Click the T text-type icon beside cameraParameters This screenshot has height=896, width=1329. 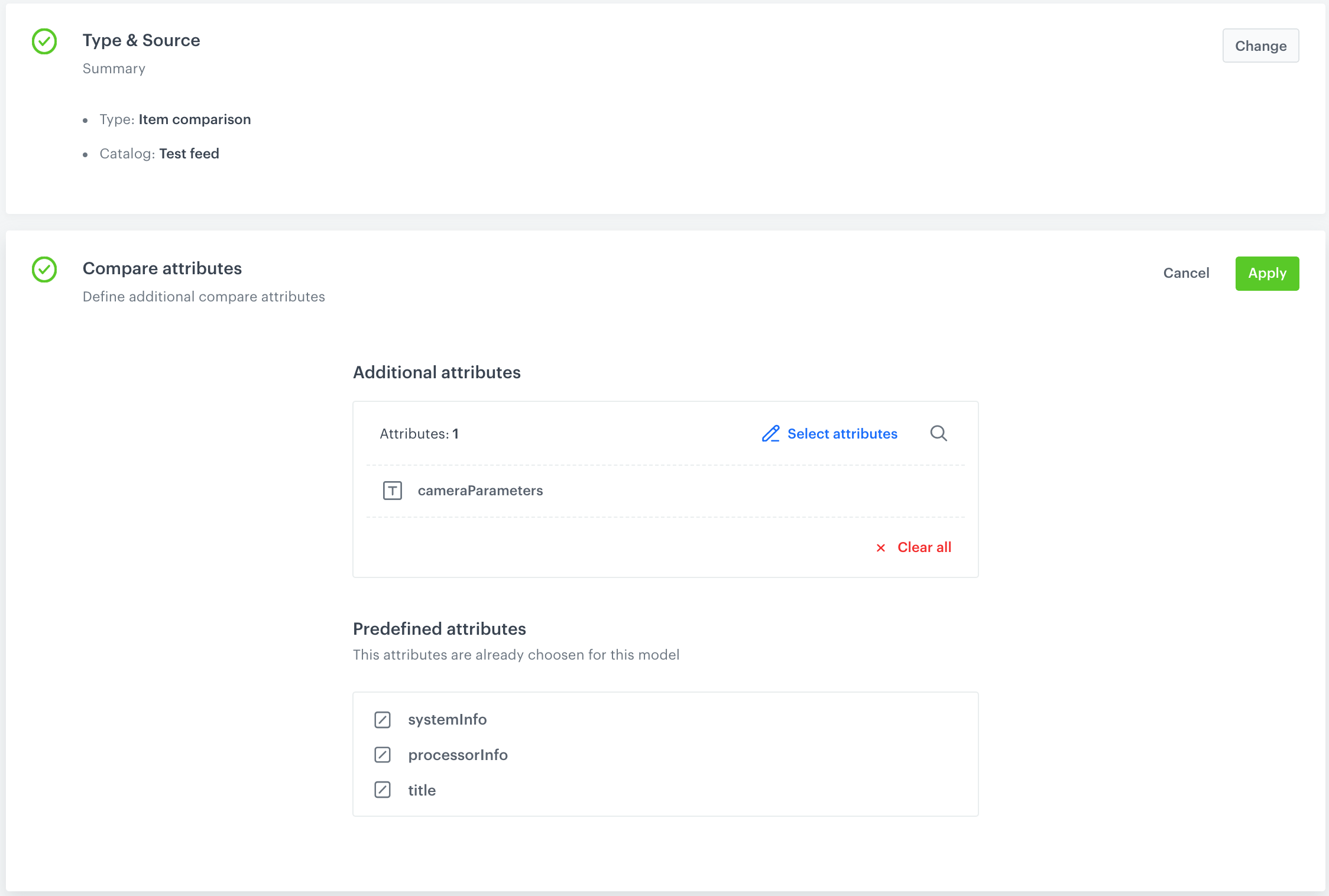coord(393,490)
